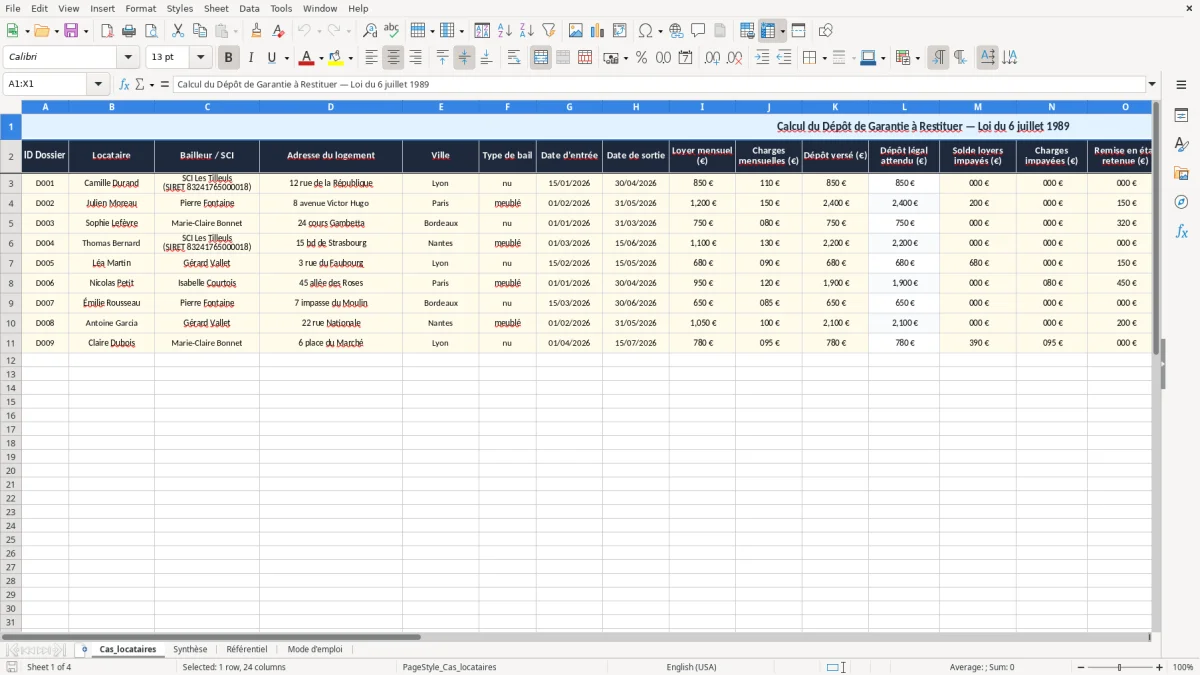Screen dimensions: 1200x675
Task: Switch to the Mode d'emploi sheet tab
Action: 315,649
